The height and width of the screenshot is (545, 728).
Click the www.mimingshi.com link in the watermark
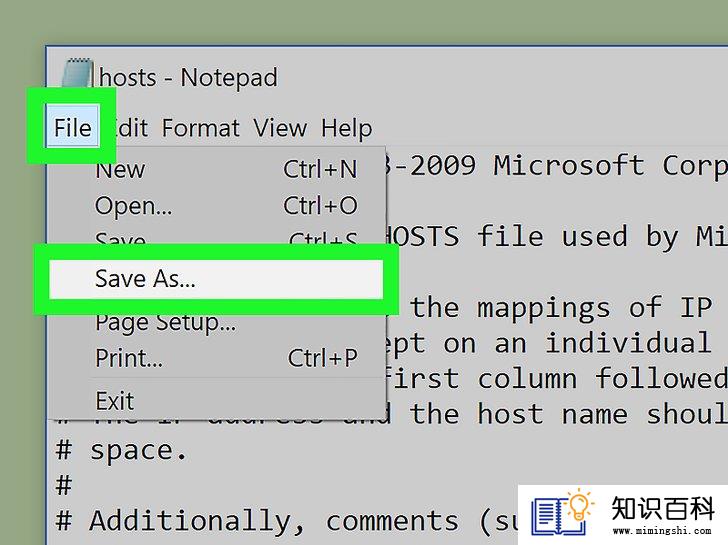[x=662, y=530]
